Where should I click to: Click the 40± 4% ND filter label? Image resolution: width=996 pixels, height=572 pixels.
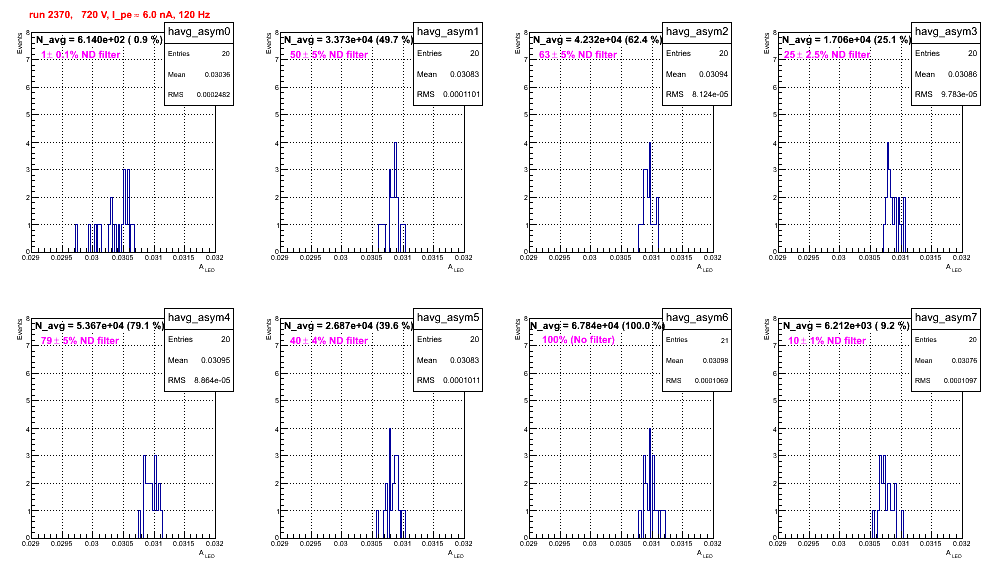(329, 341)
